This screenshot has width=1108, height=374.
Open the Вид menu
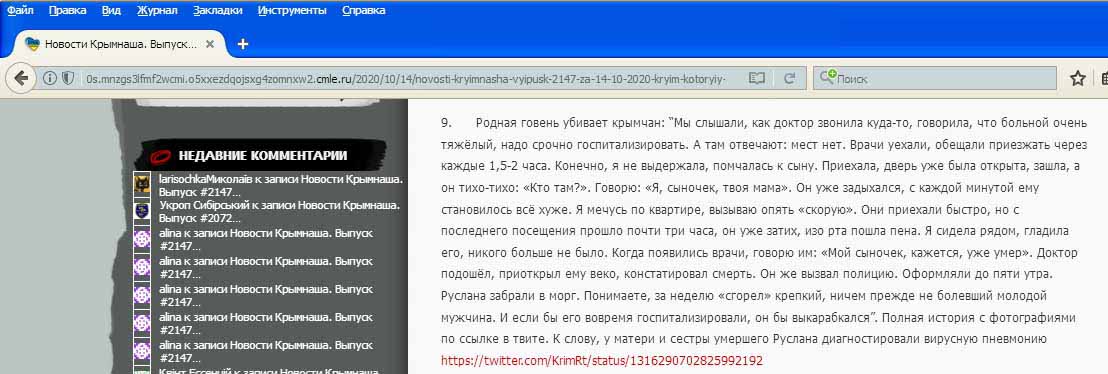pyautogui.click(x=111, y=11)
